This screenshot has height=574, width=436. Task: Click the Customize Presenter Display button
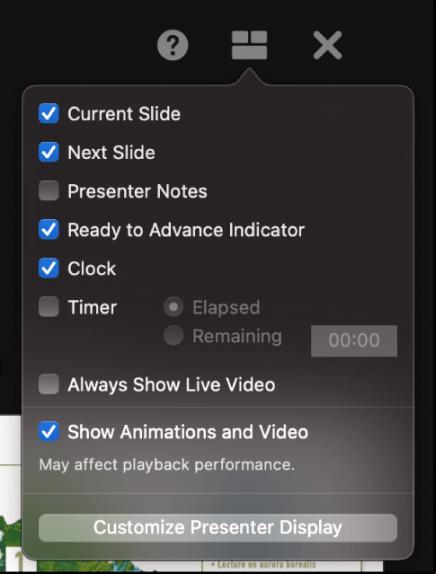(218, 528)
